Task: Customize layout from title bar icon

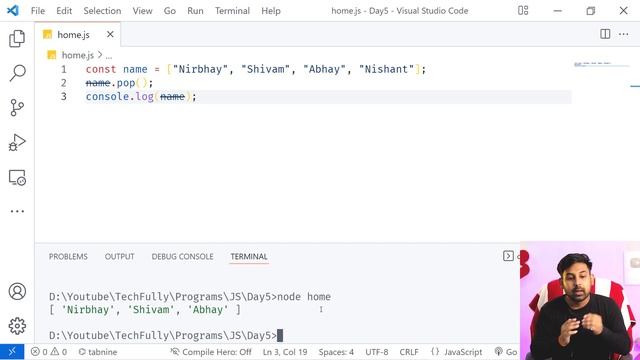Action: coord(523,10)
